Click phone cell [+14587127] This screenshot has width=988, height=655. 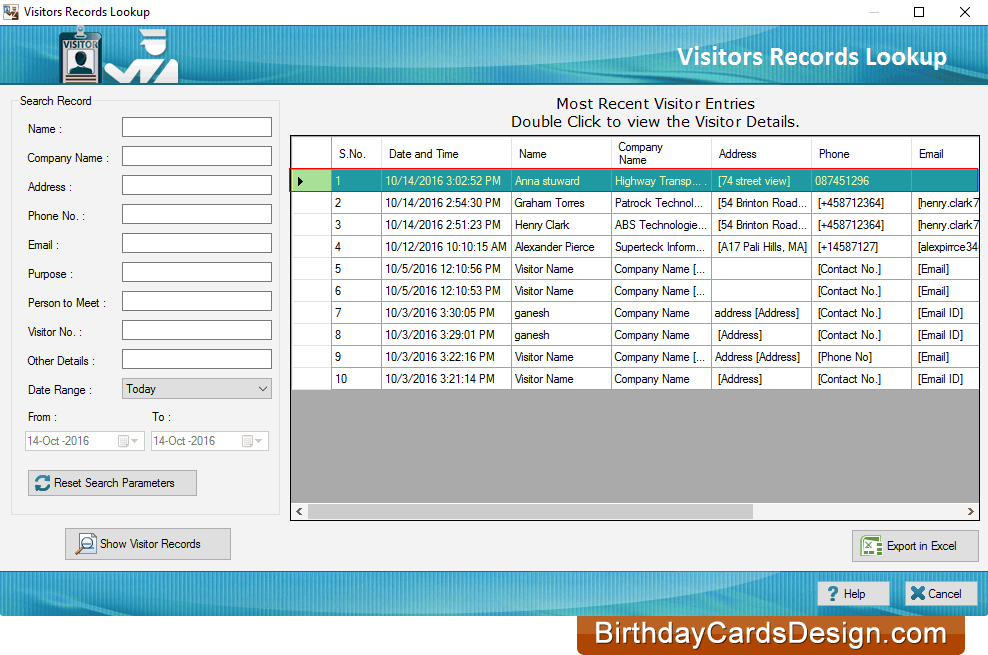(861, 247)
